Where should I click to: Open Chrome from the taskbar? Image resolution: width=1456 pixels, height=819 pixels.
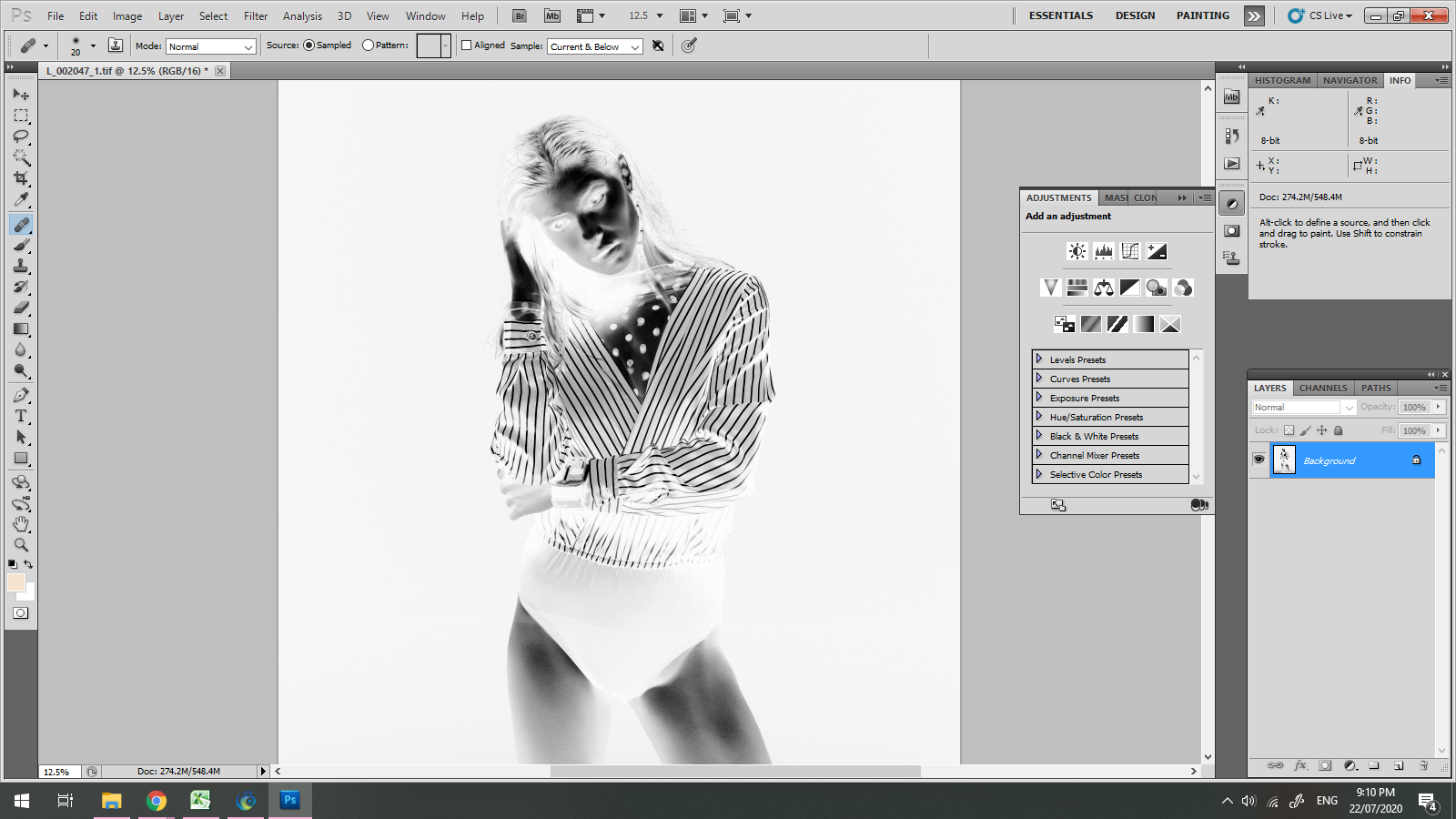click(x=157, y=801)
